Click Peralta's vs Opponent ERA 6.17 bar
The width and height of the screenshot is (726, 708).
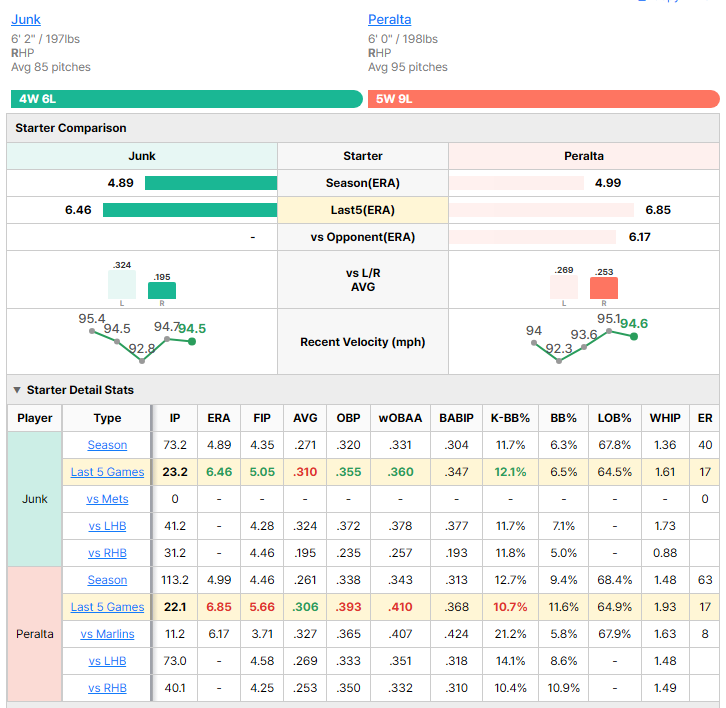(532, 237)
